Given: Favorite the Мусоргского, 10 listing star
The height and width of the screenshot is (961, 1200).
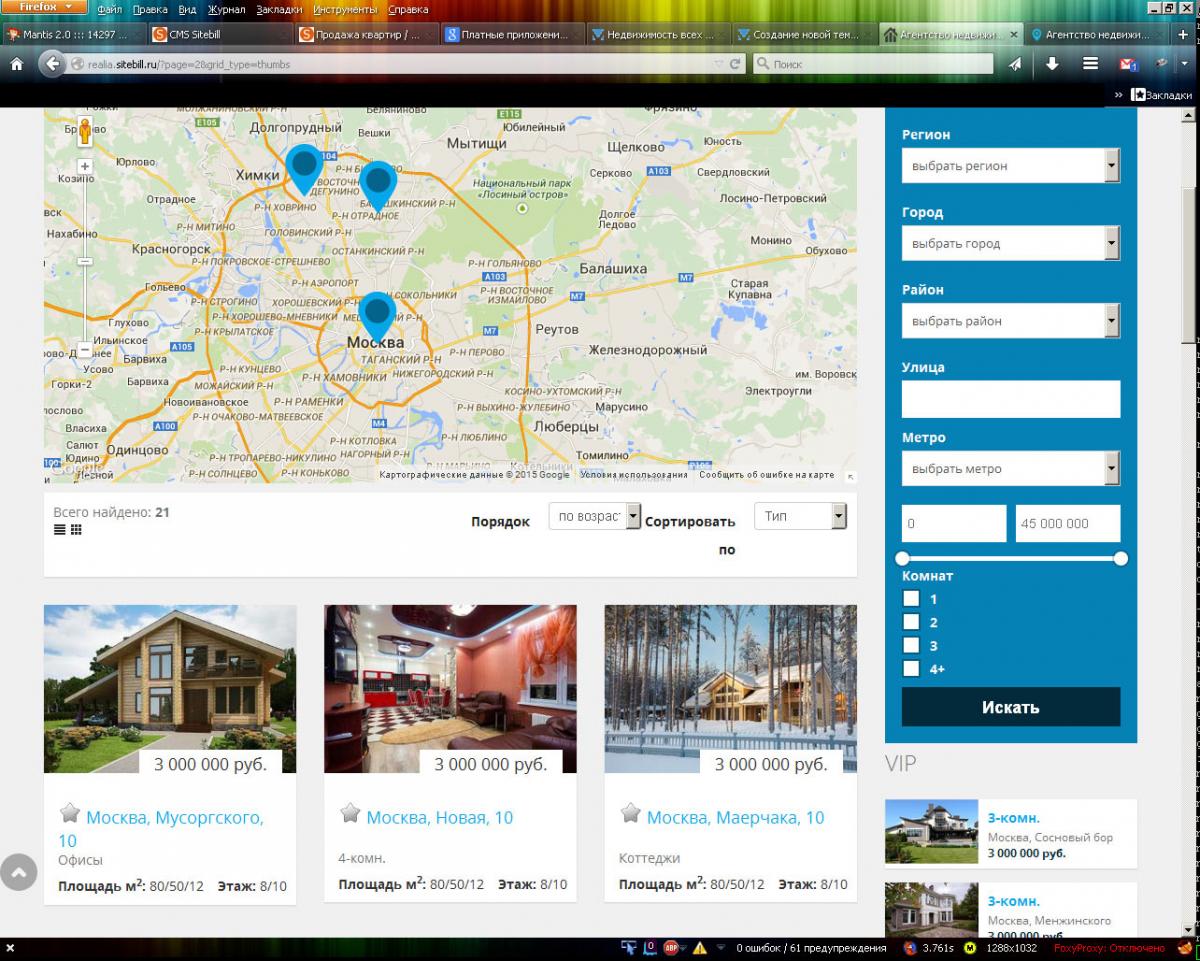Looking at the screenshot, I should (x=69, y=813).
